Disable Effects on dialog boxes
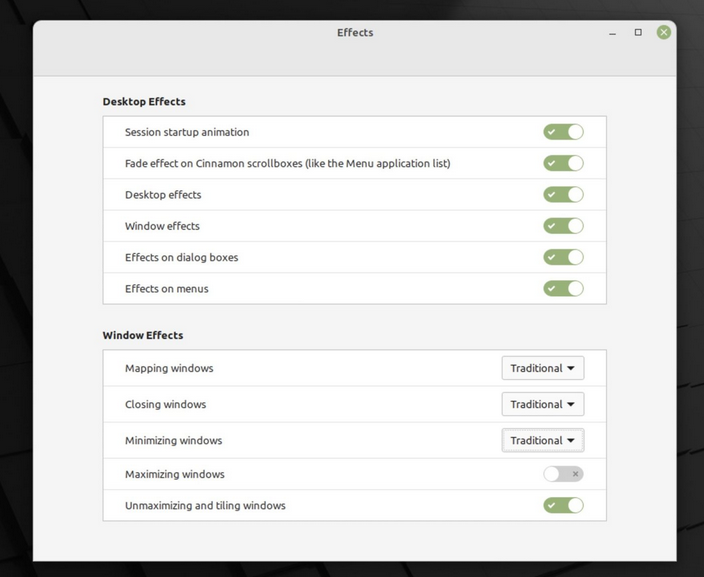This screenshot has width=704, height=577. pos(563,257)
